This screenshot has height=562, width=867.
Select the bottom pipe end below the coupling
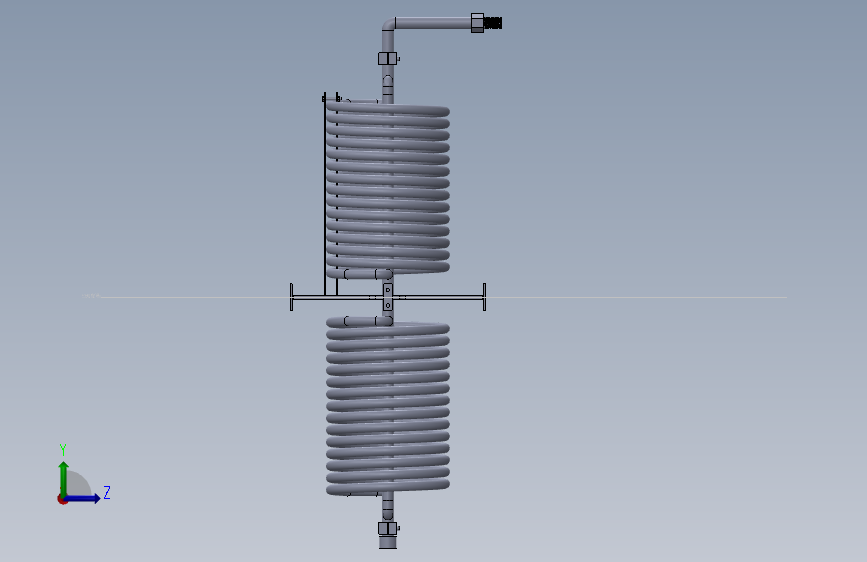(x=388, y=542)
